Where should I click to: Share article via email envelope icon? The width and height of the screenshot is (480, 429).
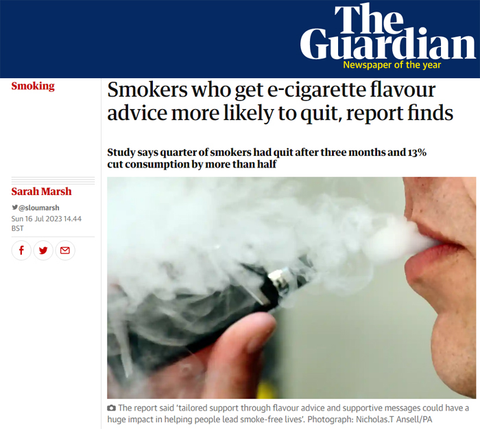pyautogui.click(x=65, y=250)
